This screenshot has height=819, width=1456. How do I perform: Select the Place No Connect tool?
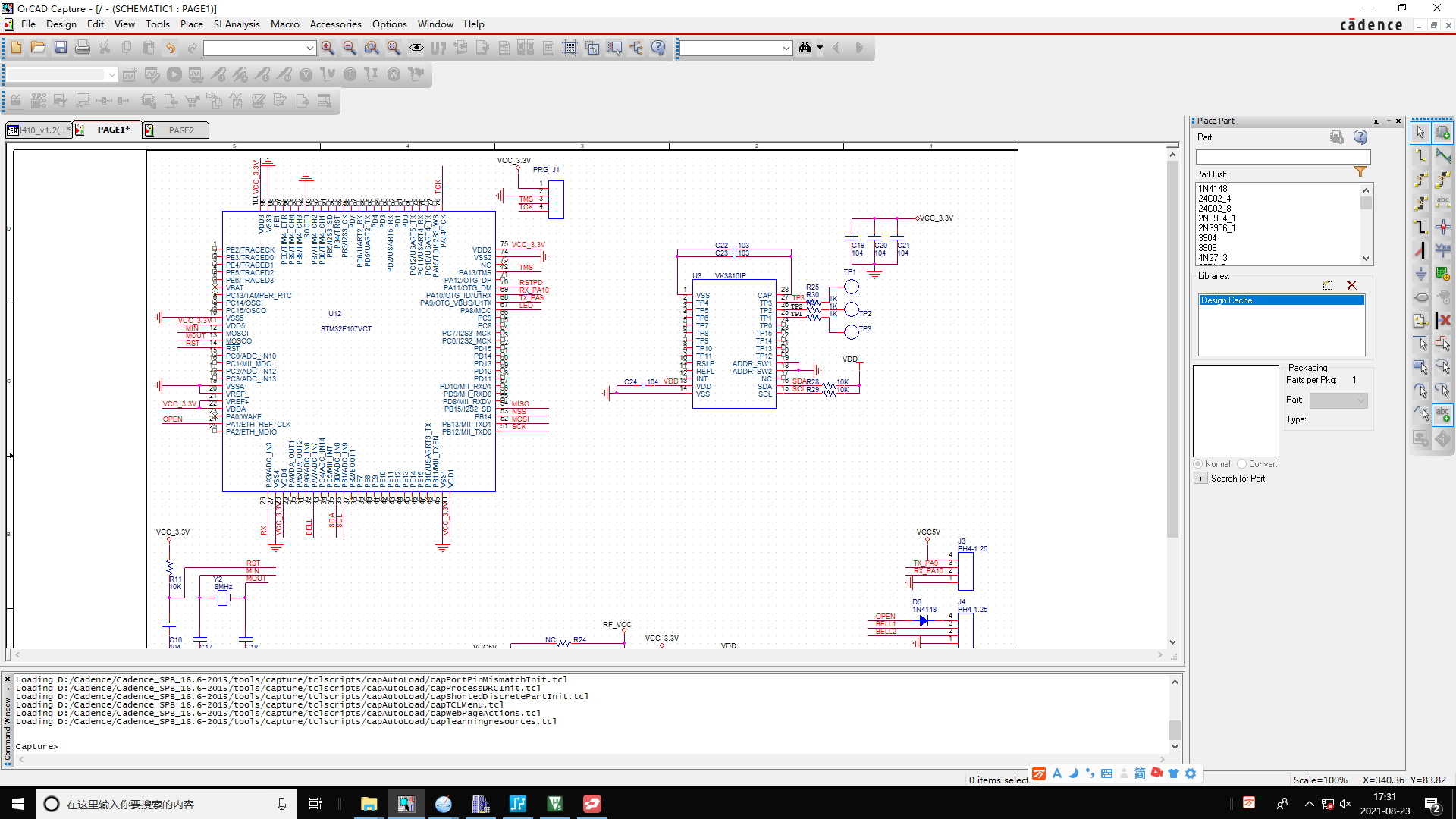pos(1443,321)
